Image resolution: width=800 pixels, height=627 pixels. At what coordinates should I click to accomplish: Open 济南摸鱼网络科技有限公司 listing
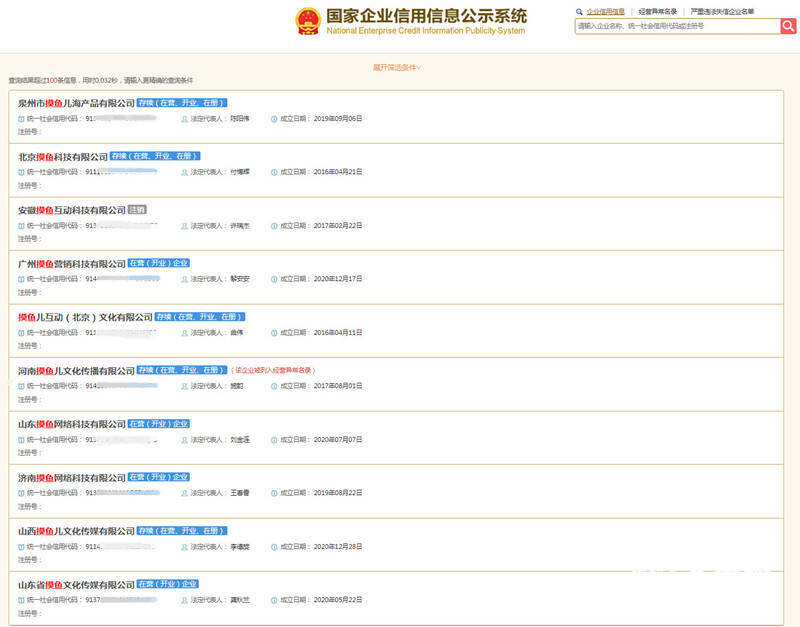point(72,478)
